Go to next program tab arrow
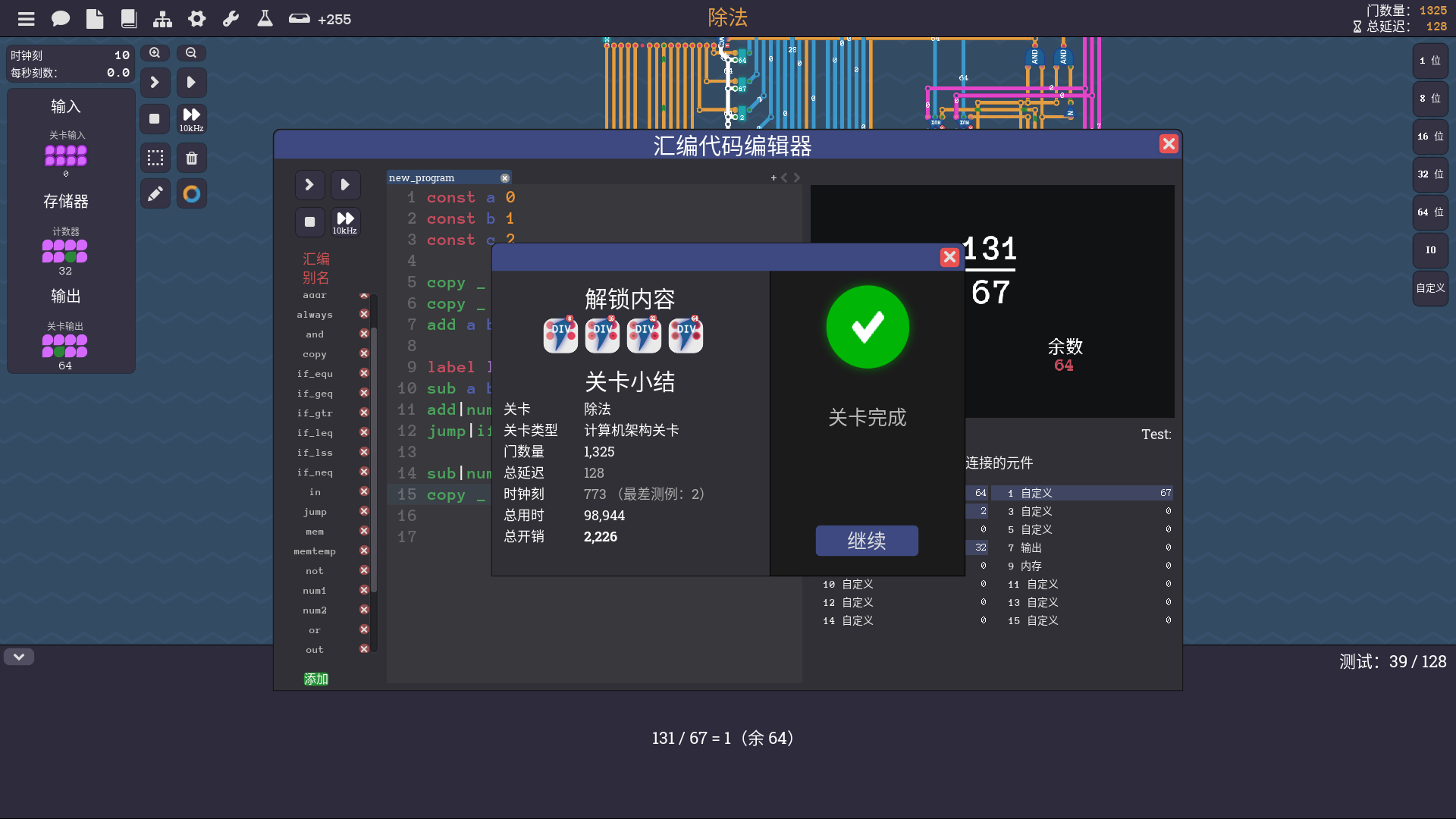1456x819 pixels. tap(797, 177)
